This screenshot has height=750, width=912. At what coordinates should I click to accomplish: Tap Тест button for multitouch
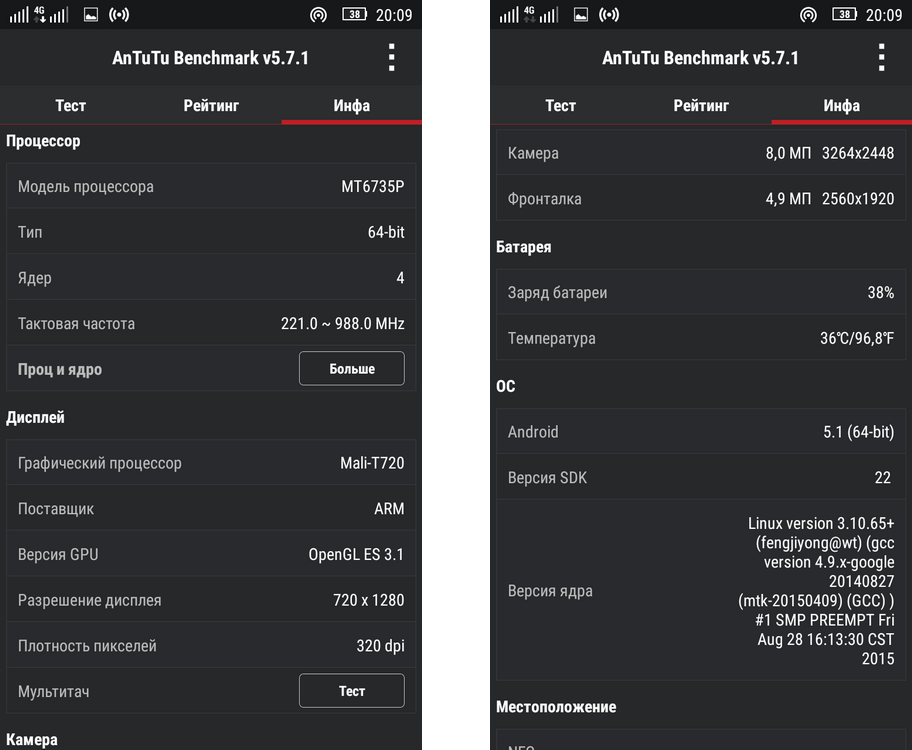pyautogui.click(x=352, y=691)
